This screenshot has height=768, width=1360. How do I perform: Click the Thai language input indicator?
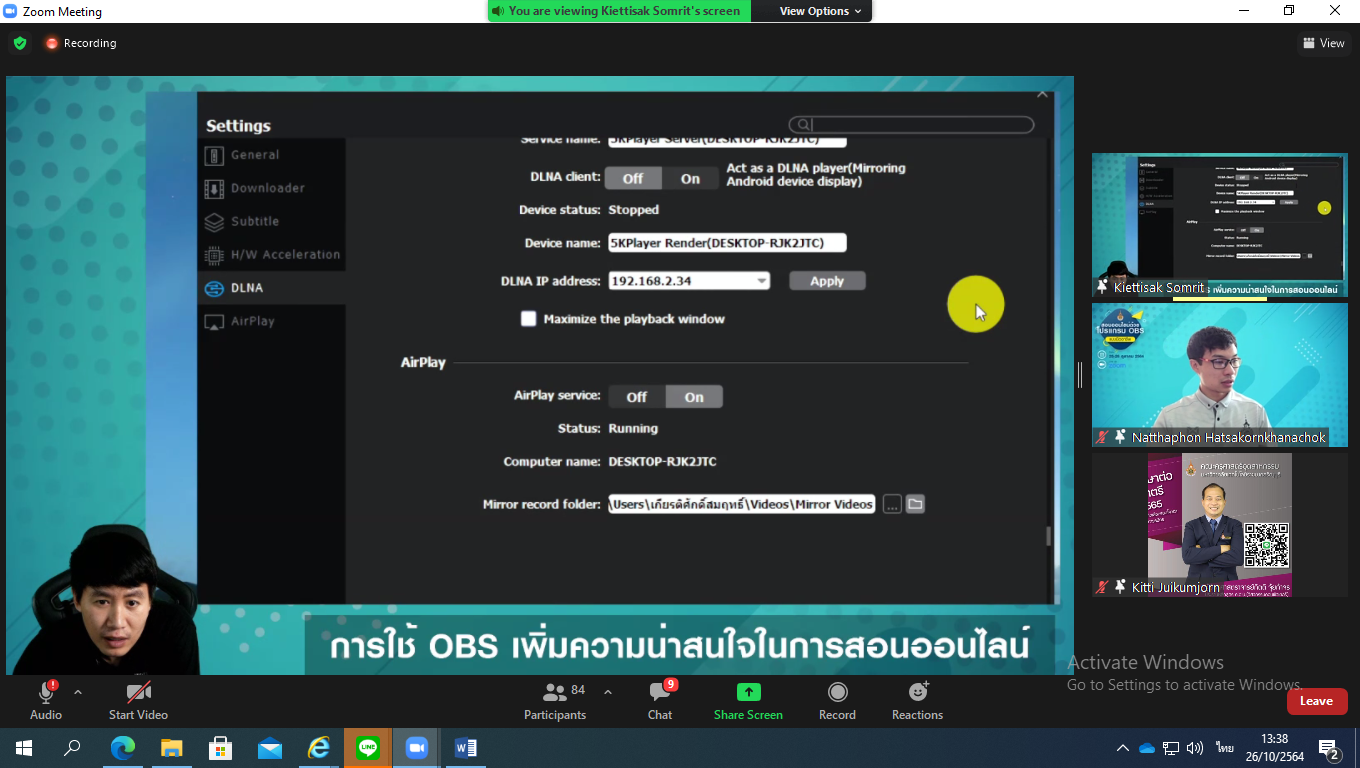1224,748
